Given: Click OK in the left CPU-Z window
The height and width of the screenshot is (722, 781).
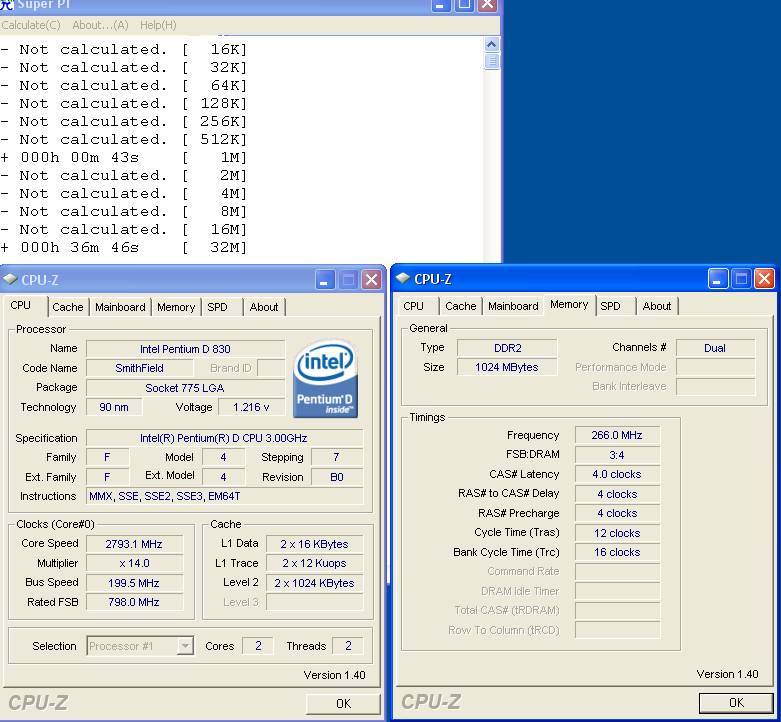Looking at the screenshot, I should click(343, 704).
